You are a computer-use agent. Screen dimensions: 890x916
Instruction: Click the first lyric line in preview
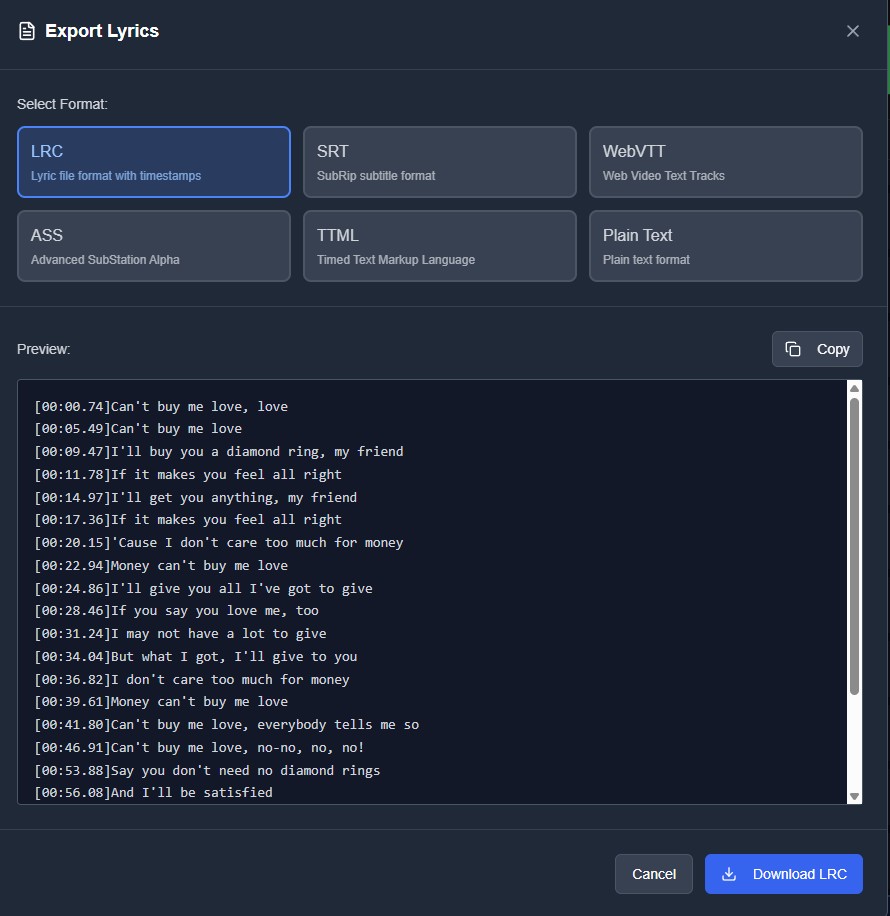click(x=161, y=406)
